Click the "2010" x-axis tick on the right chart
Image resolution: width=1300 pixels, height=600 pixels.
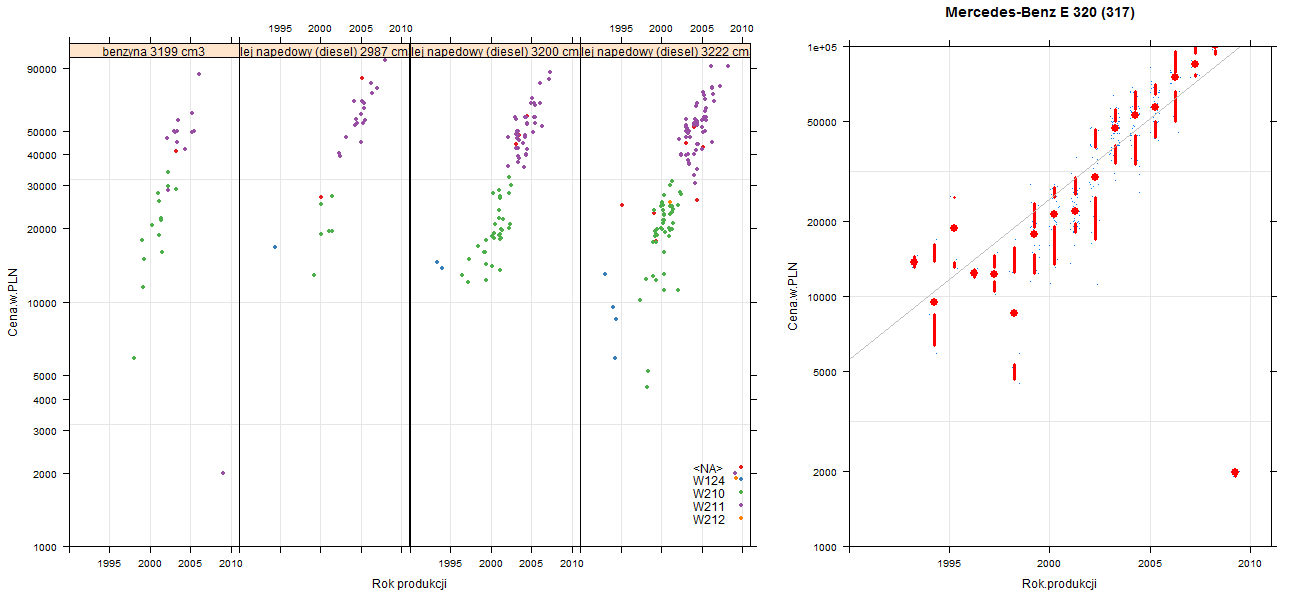coord(1250,565)
